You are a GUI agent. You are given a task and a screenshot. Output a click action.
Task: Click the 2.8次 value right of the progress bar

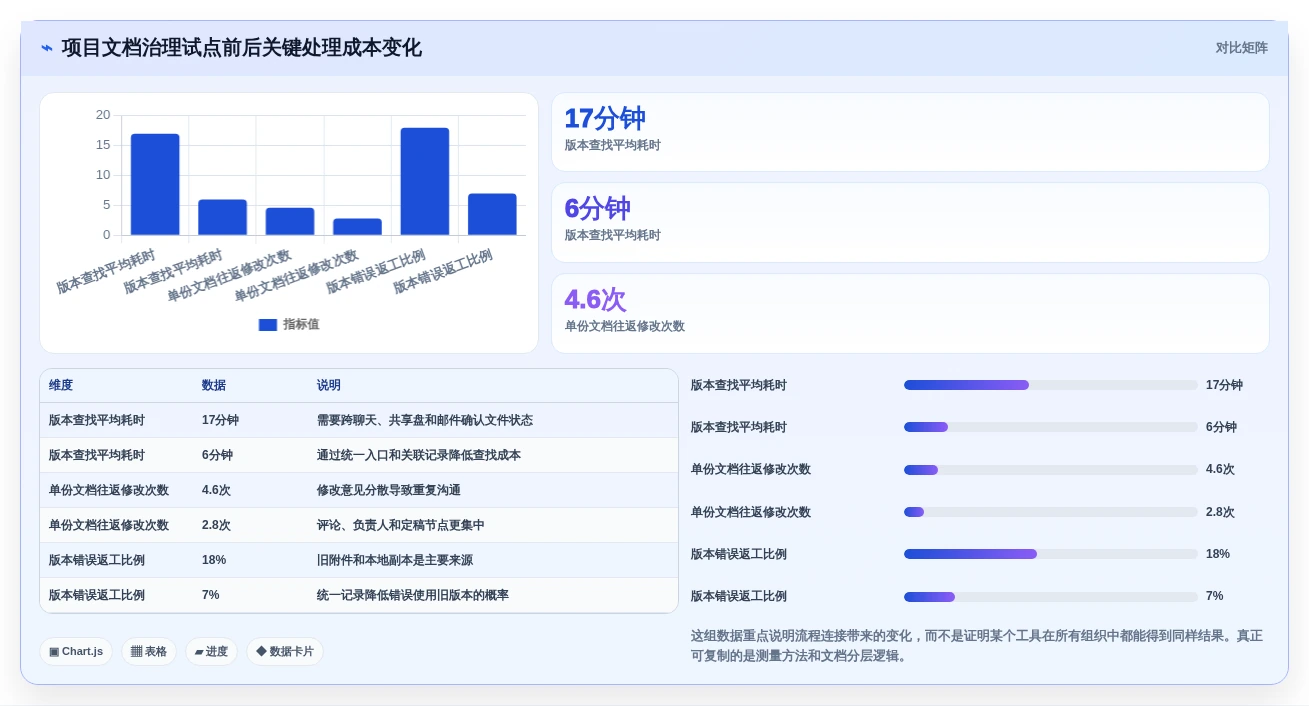1220,512
